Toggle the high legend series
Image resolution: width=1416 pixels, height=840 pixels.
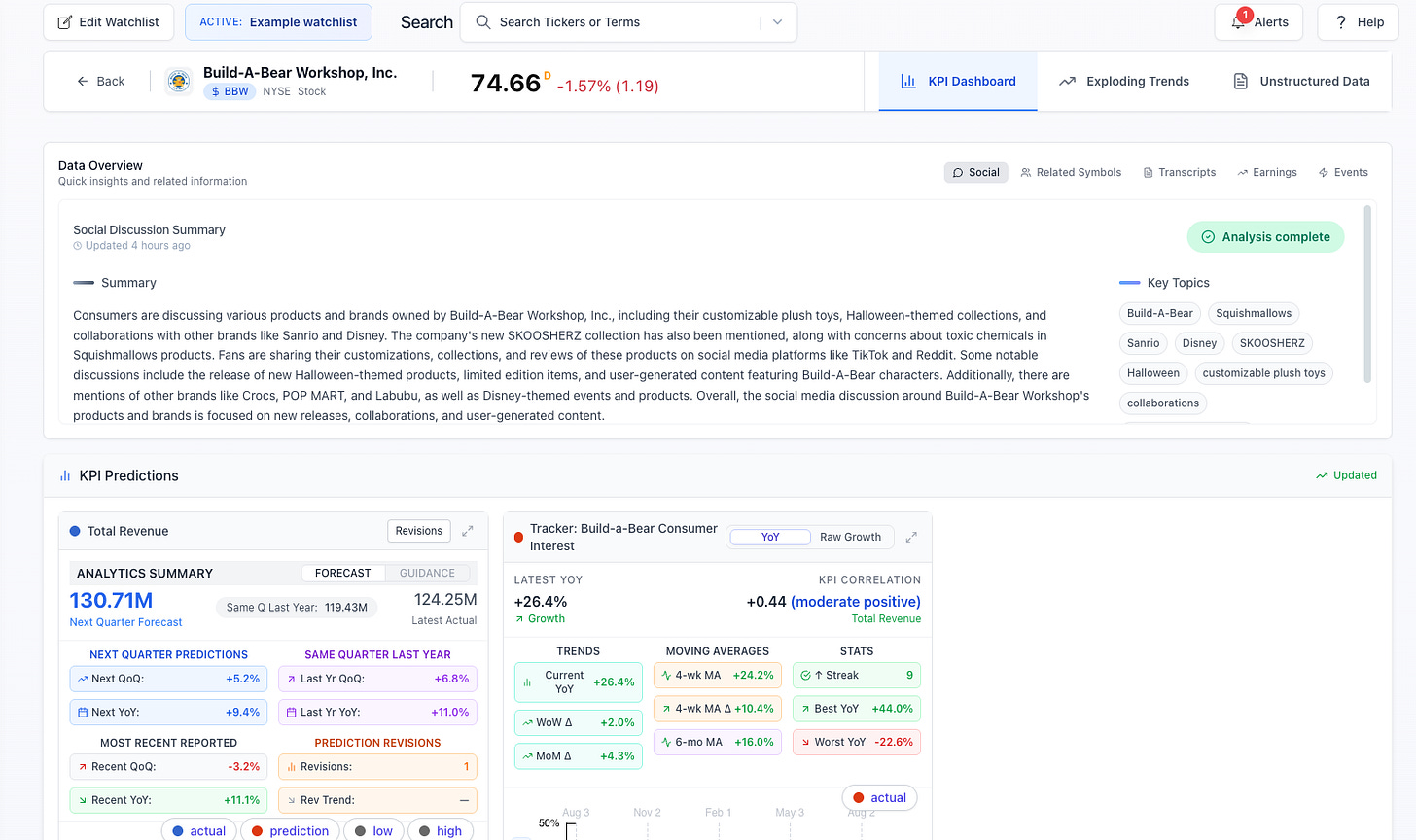441,830
